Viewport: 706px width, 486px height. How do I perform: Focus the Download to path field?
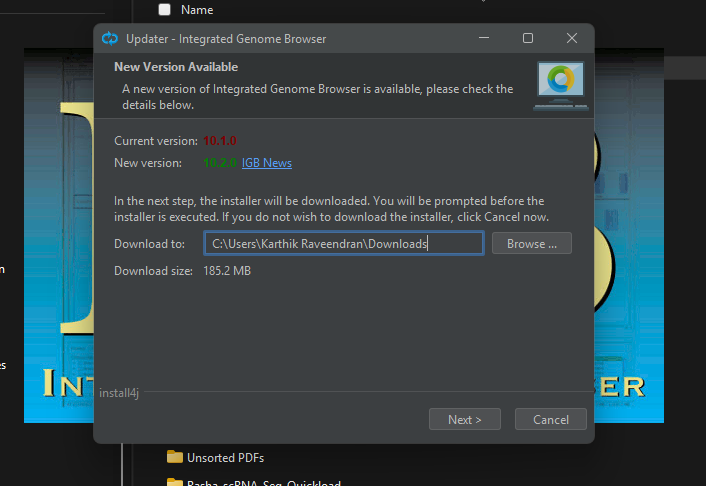(343, 244)
